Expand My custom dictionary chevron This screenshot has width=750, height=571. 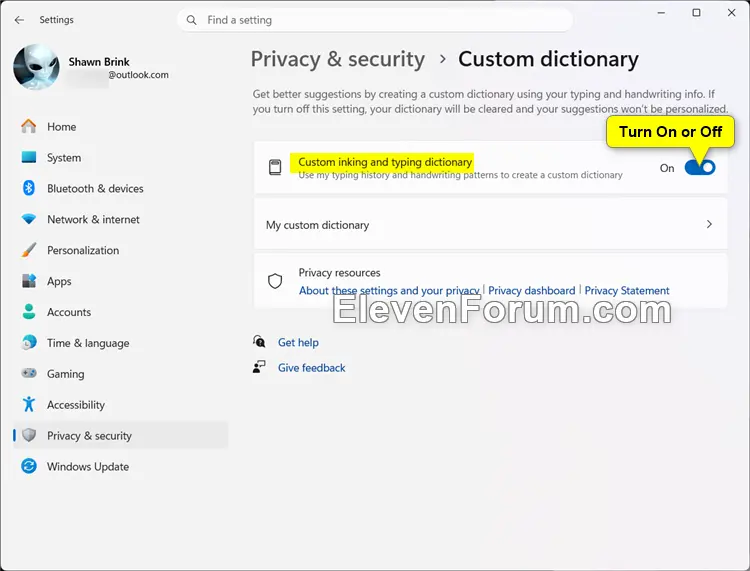pos(709,224)
